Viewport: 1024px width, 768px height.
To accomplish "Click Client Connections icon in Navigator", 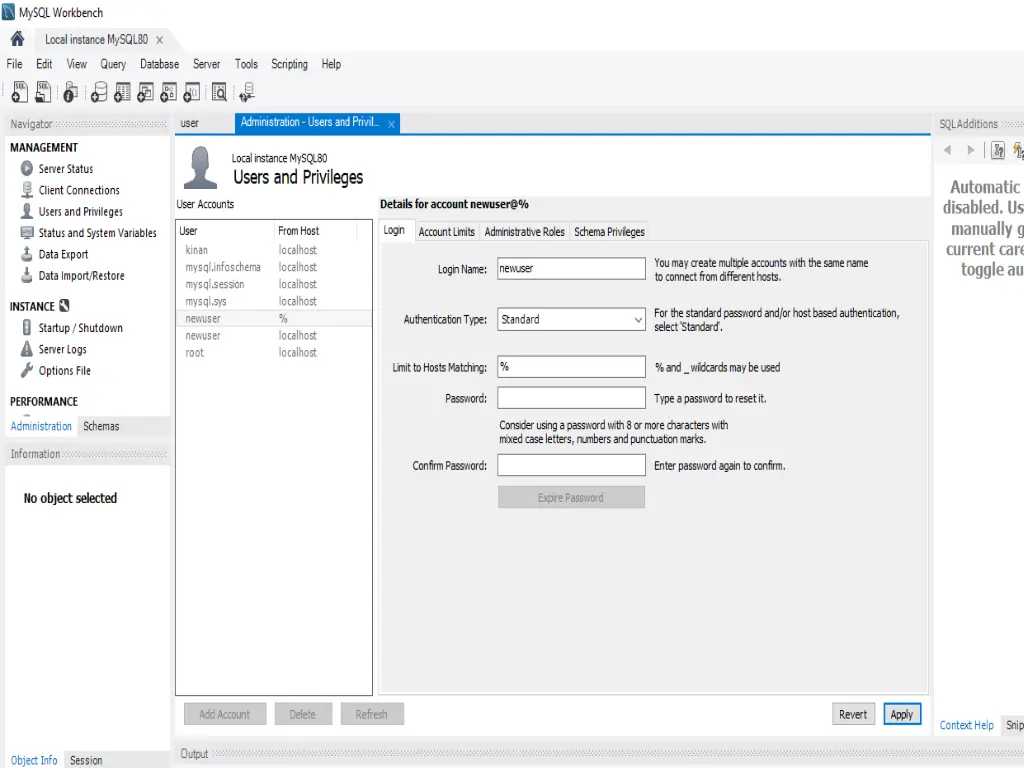I will click(27, 190).
